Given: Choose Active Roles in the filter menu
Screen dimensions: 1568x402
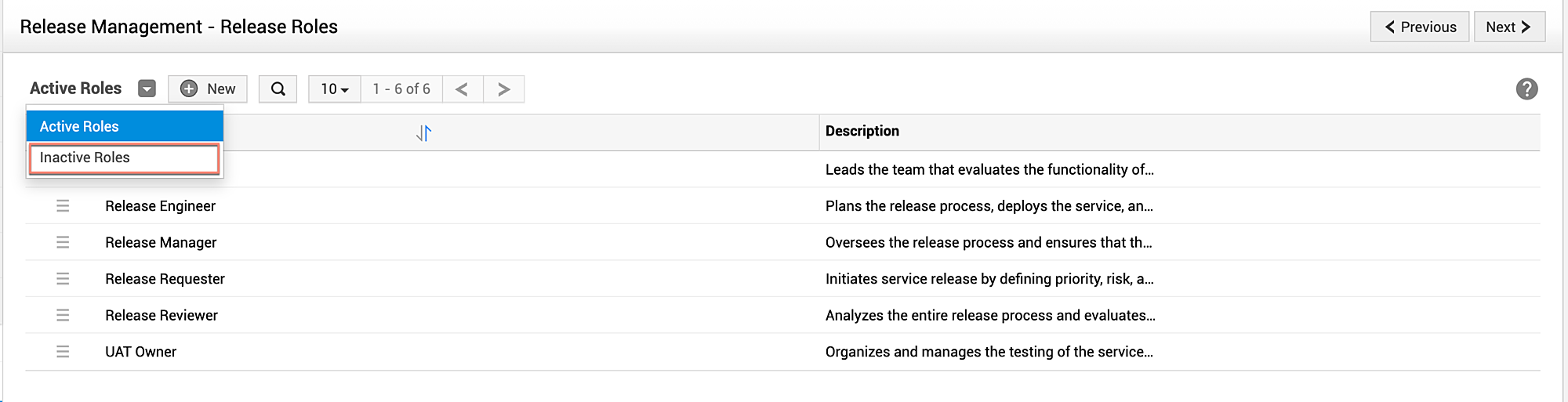Looking at the screenshot, I should pyautogui.click(x=124, y=126).
